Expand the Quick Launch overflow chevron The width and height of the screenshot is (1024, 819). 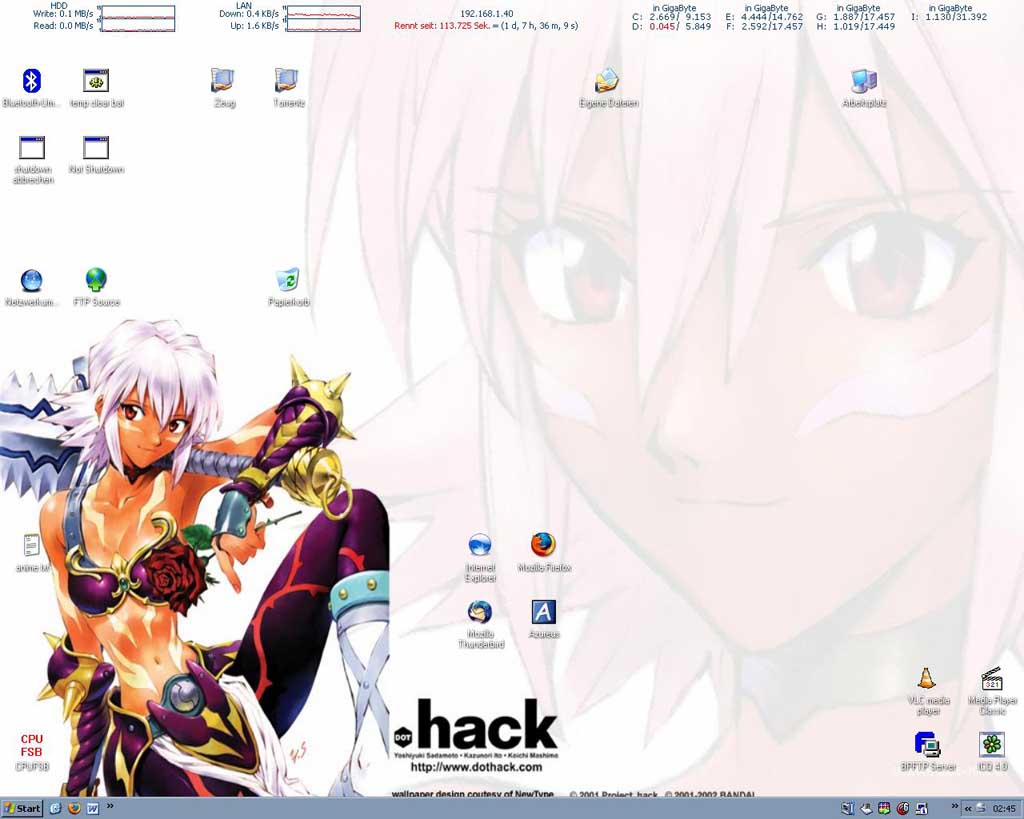tap(110, 807)
